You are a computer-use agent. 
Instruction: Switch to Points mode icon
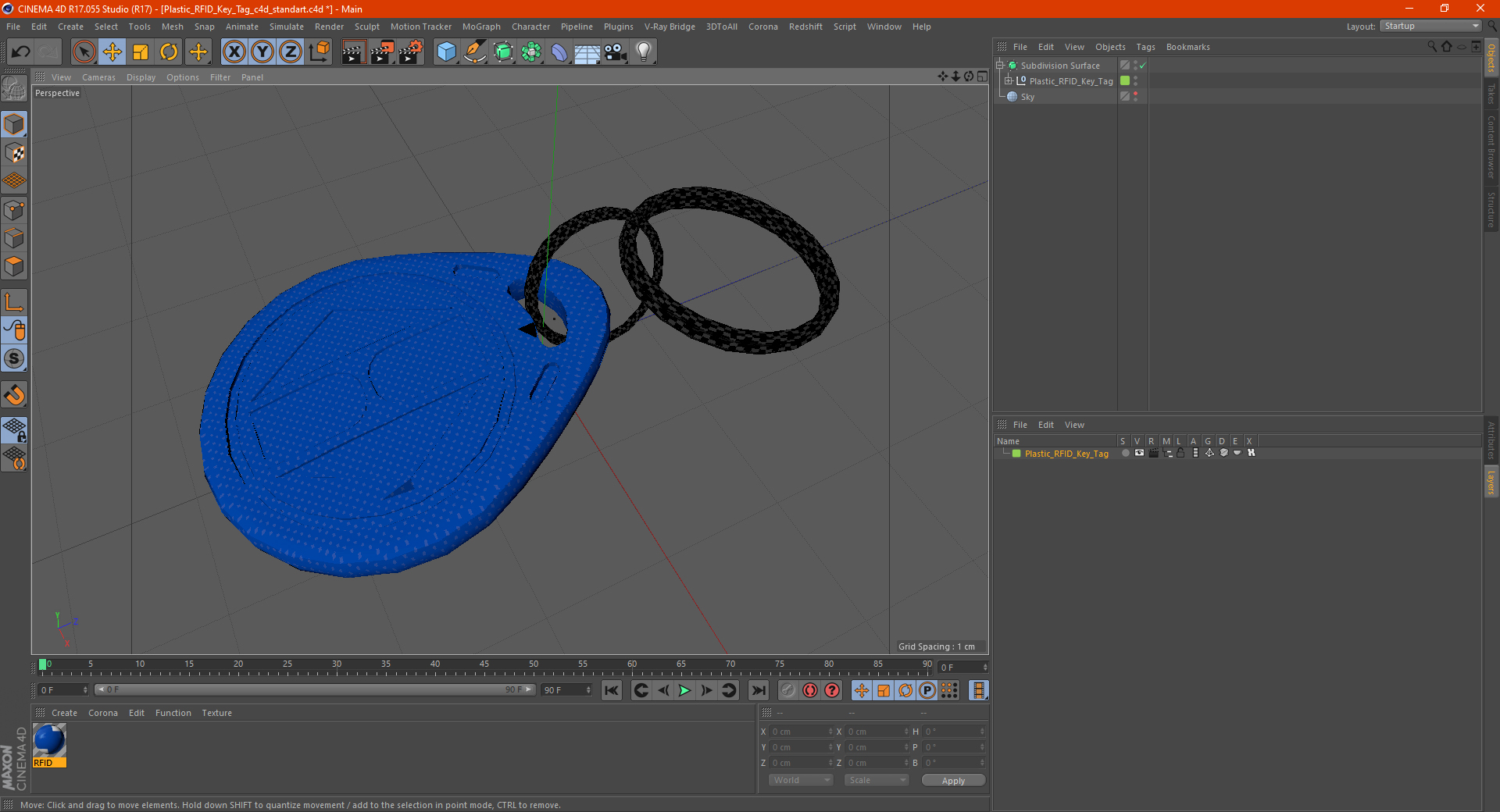[x=14, y=210]
